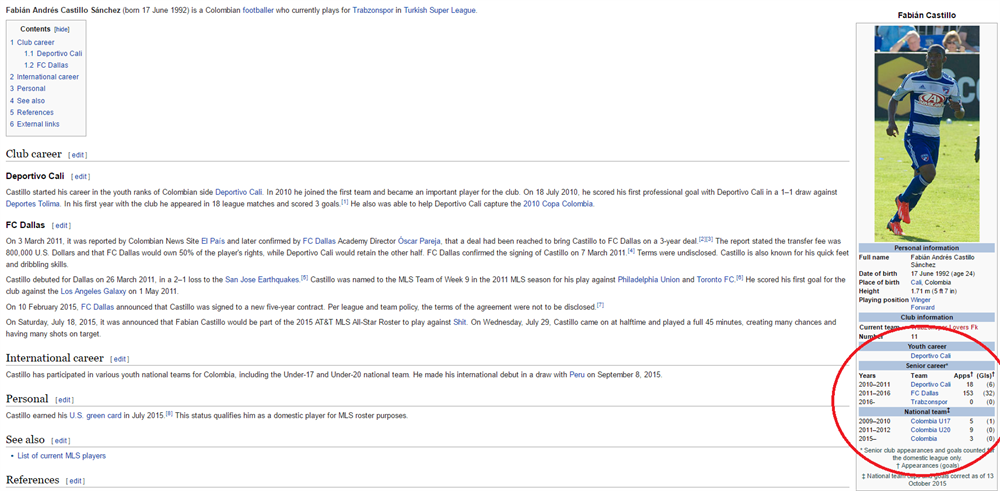1000x491 pixels.
Task: Hide the Contents box using the hide toggle
Action: pyautogui.click(x=62, y=30)
